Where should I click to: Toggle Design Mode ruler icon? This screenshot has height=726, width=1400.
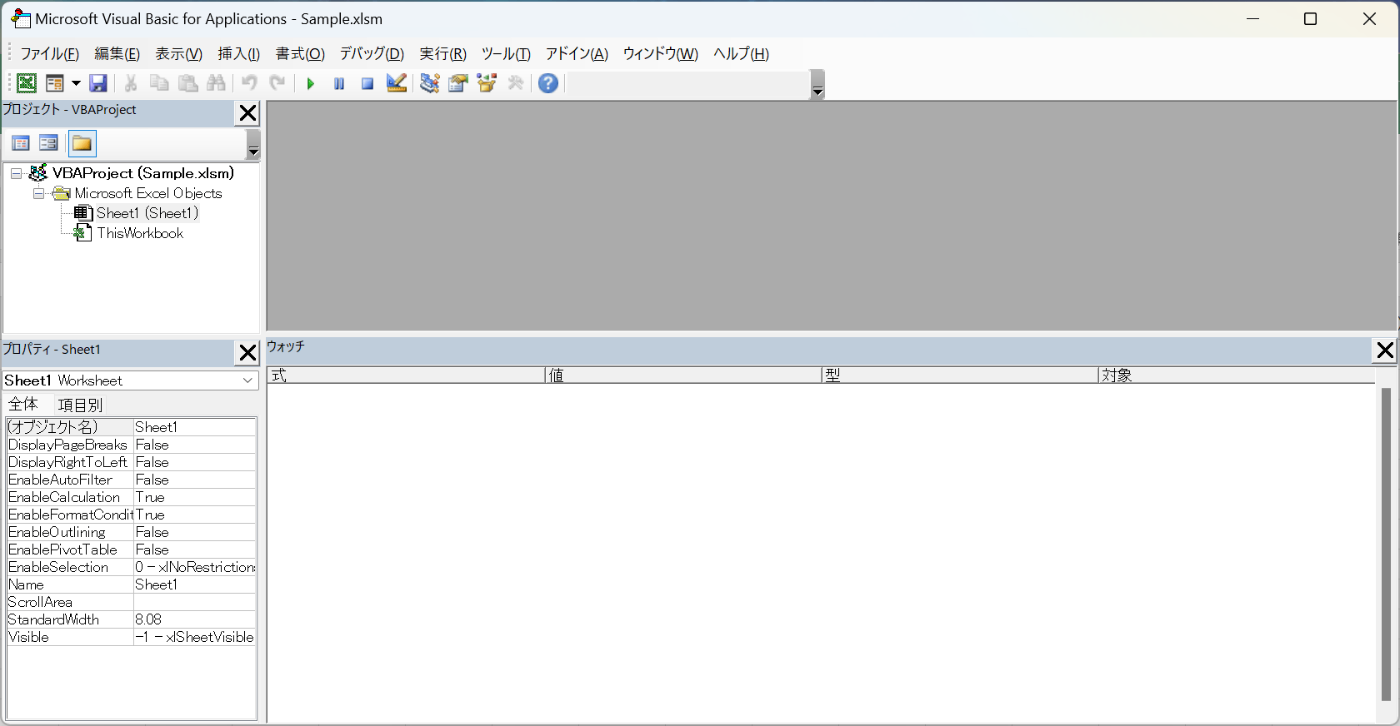pos(396,84)
